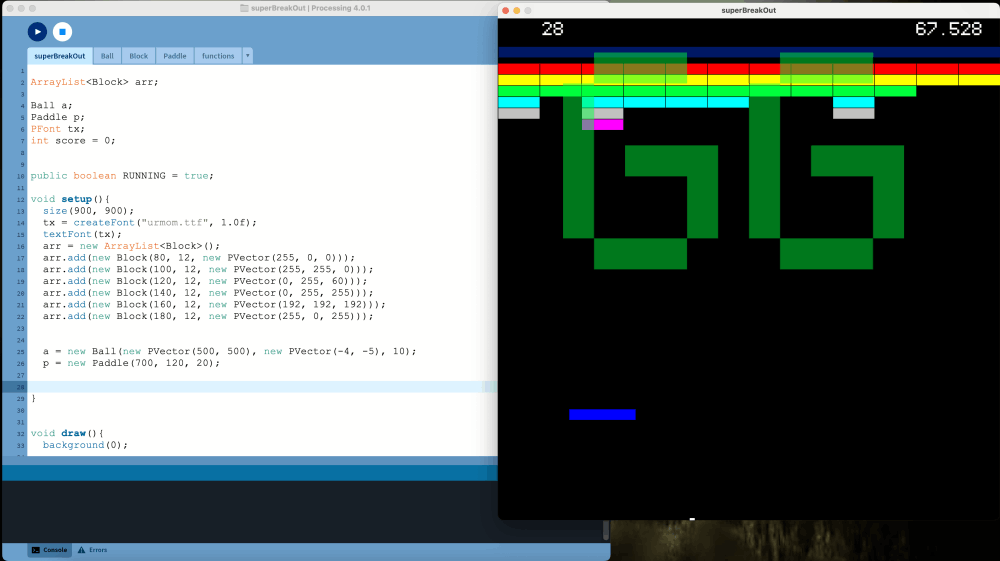Screen dimensions: 1000x561
Task: Select the functions tab
Action: tap(218, 56)
